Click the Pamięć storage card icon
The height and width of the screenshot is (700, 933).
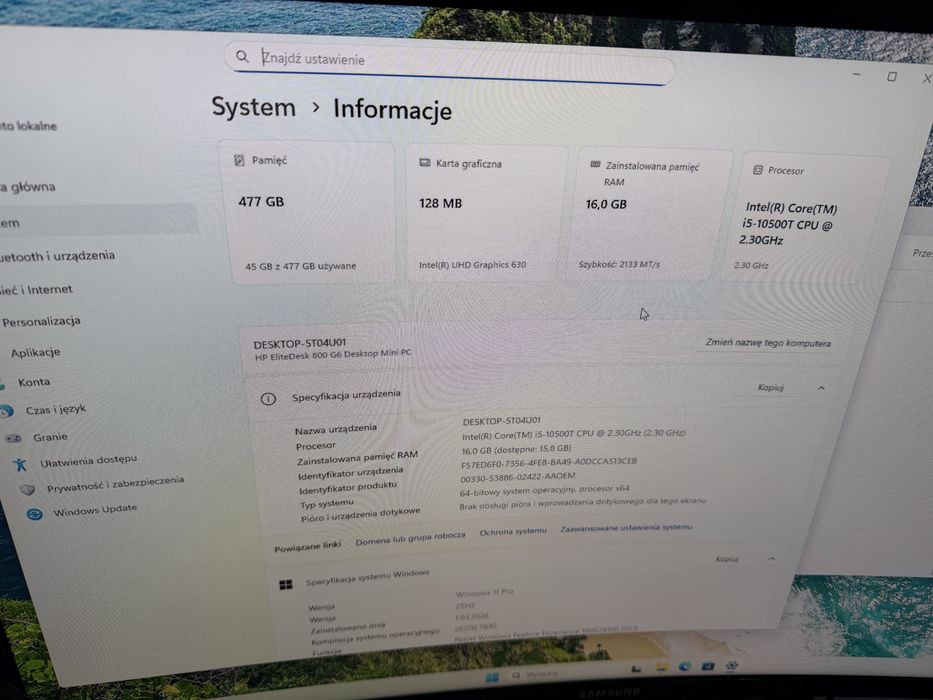[x=239, y=160]
